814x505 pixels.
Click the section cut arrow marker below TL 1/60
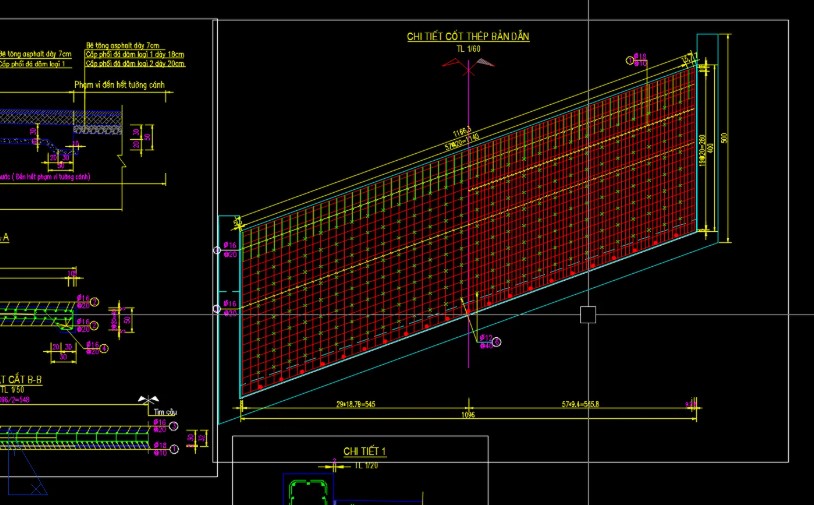(468, 66)
